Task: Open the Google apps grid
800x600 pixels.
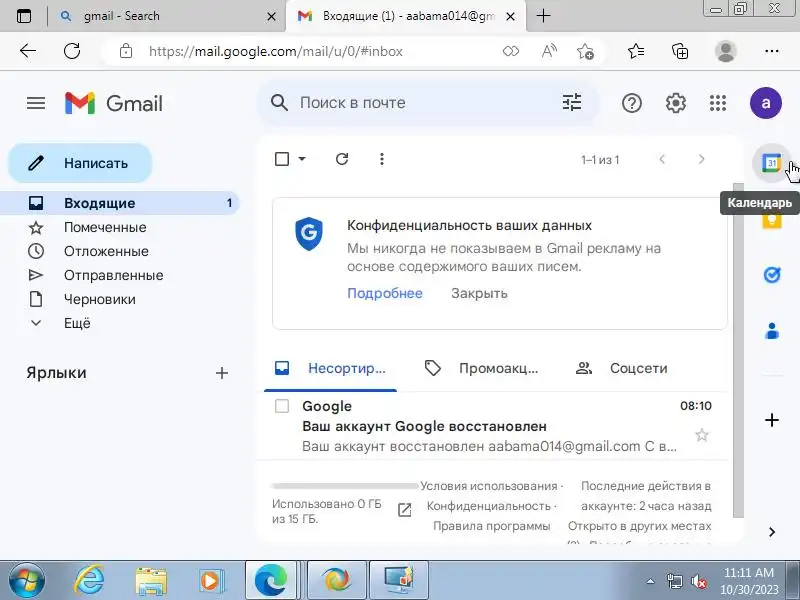Action: tap(718, 103)
